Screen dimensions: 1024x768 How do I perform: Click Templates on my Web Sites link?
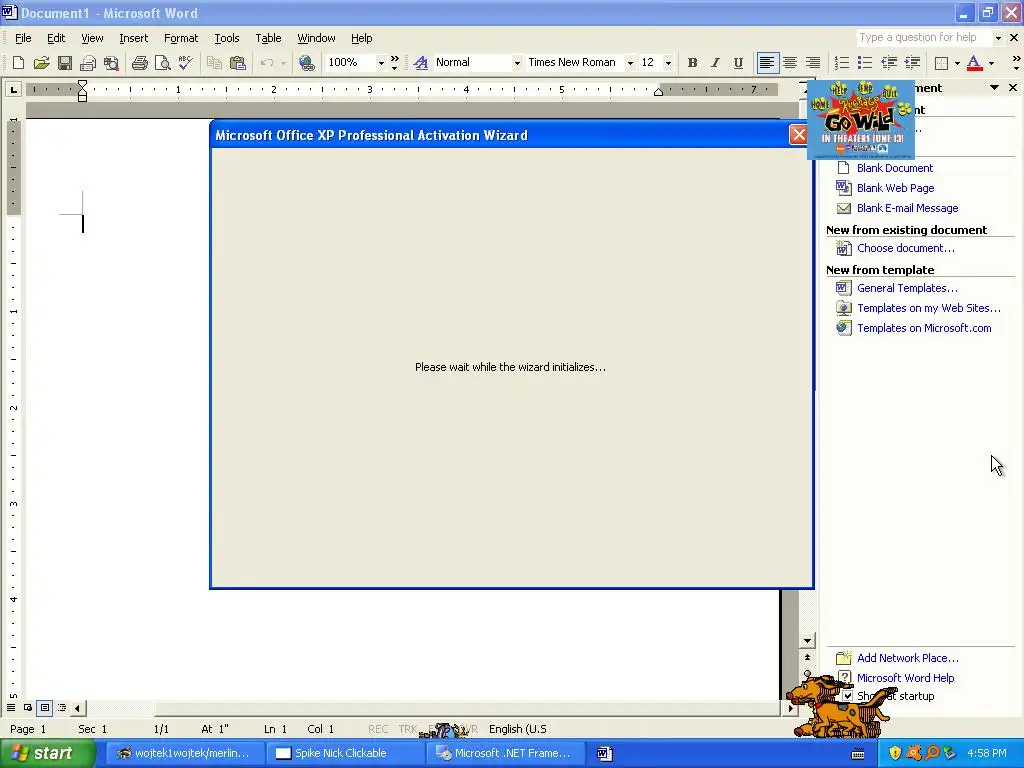point(929,308)
